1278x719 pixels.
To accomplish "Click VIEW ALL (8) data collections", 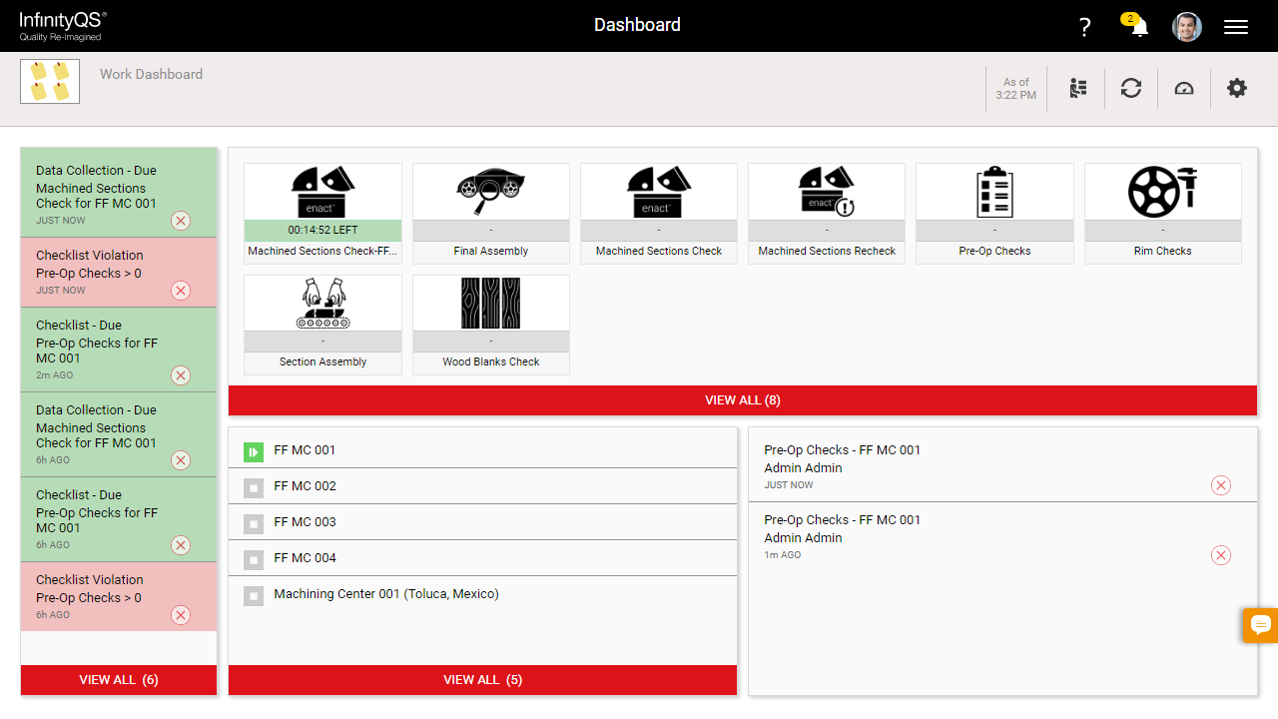I will pos(742,400).
